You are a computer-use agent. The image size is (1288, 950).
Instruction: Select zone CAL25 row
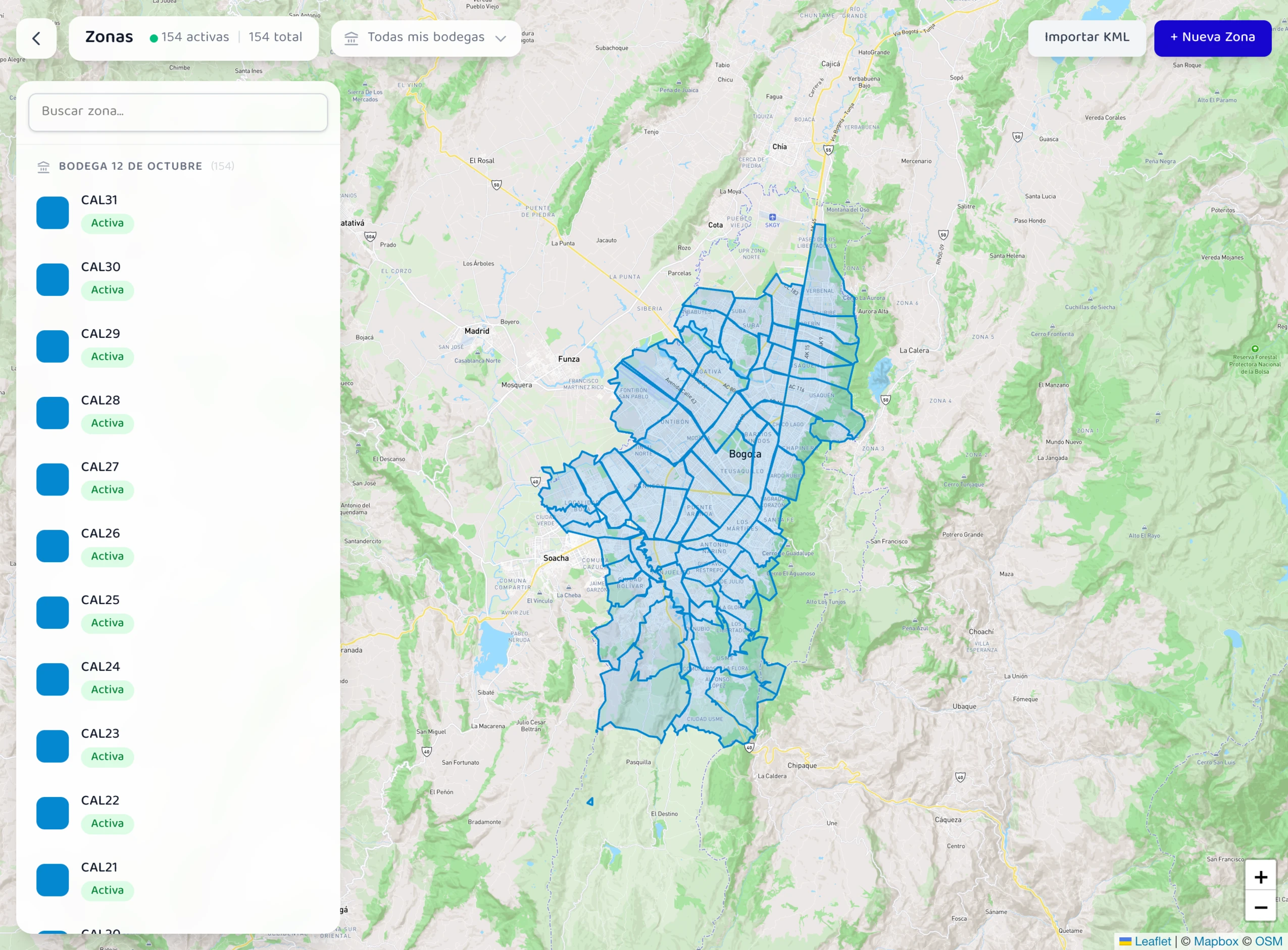point(178,612)
